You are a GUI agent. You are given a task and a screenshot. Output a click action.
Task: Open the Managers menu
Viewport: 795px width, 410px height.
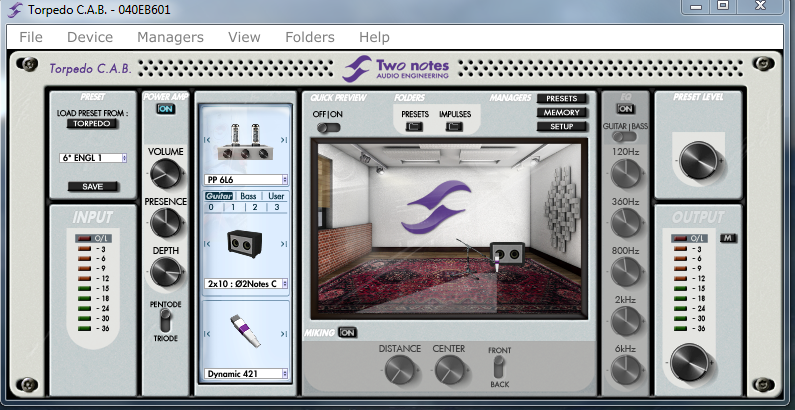pyautogui.click(x=170, y=38)
